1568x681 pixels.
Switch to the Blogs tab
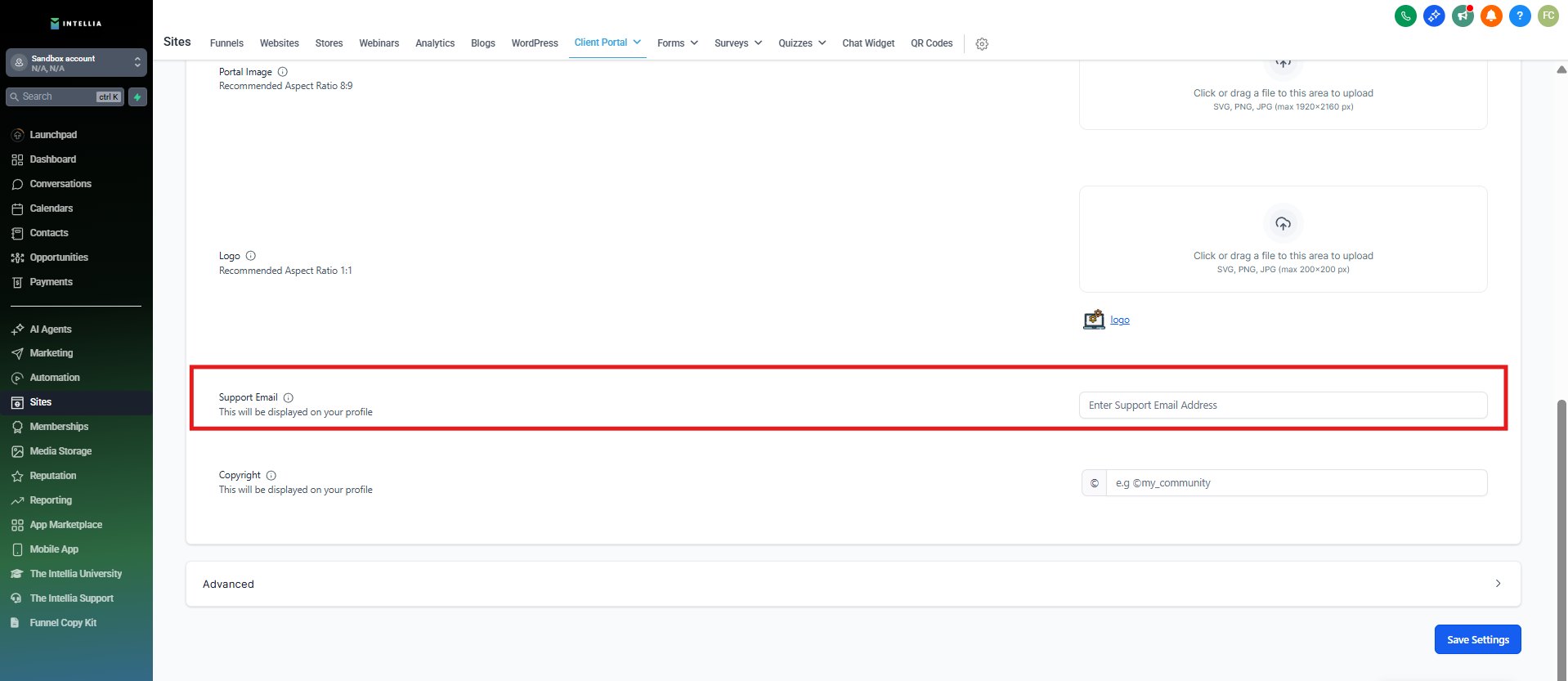tap(483, 43)
